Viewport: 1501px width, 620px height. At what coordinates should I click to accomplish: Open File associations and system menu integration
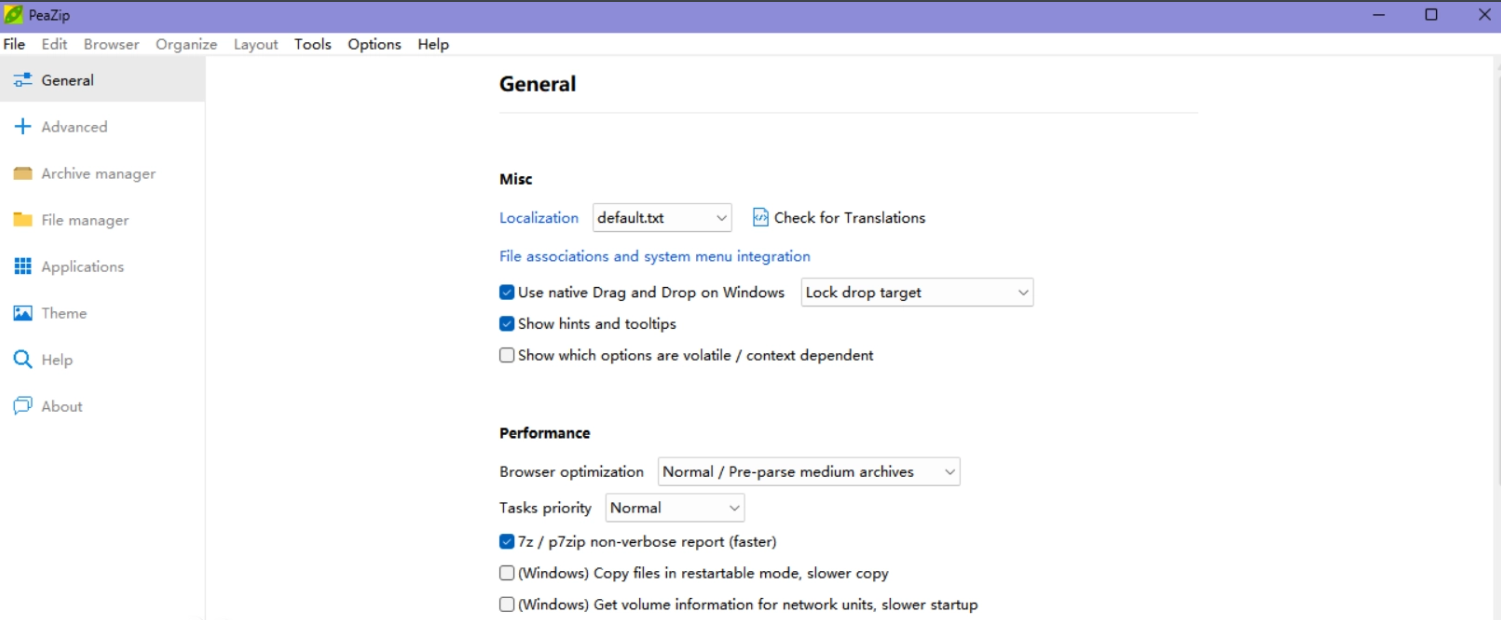tap(655, 256)
